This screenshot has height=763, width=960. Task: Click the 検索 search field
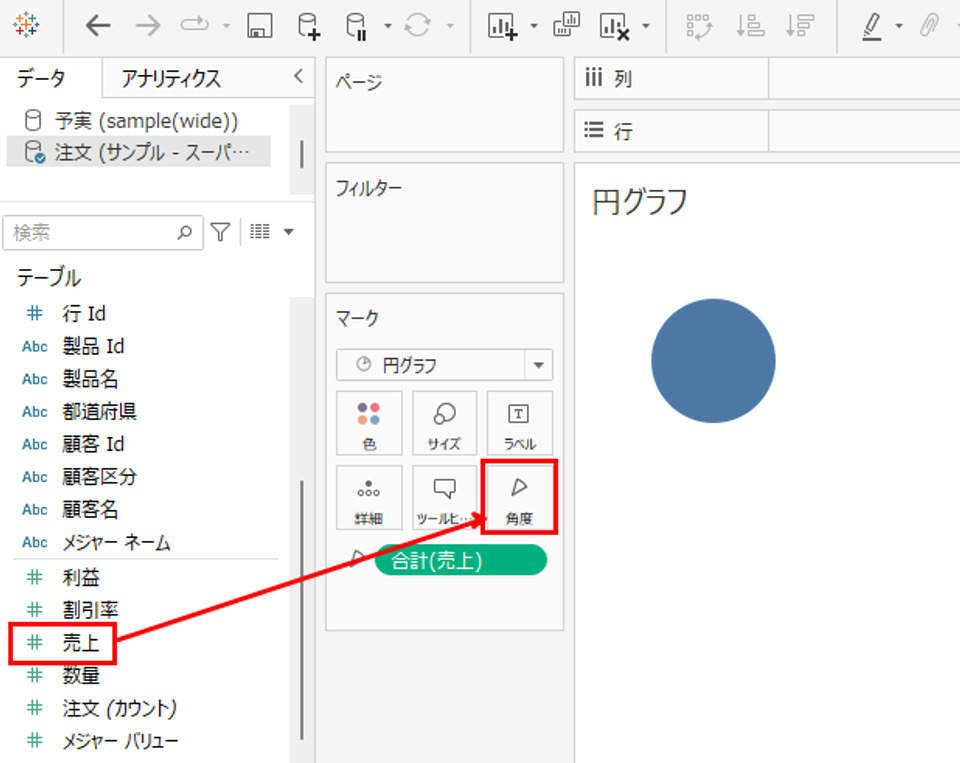click(103, 233)
